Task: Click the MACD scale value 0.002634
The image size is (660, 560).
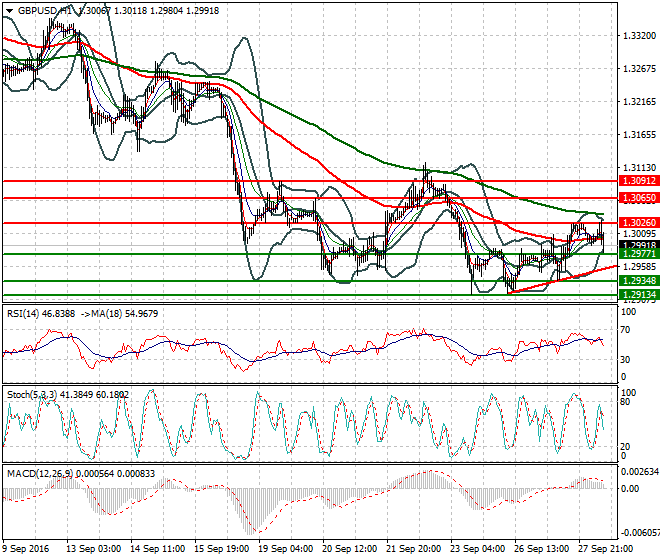Action: coord(640,472)
